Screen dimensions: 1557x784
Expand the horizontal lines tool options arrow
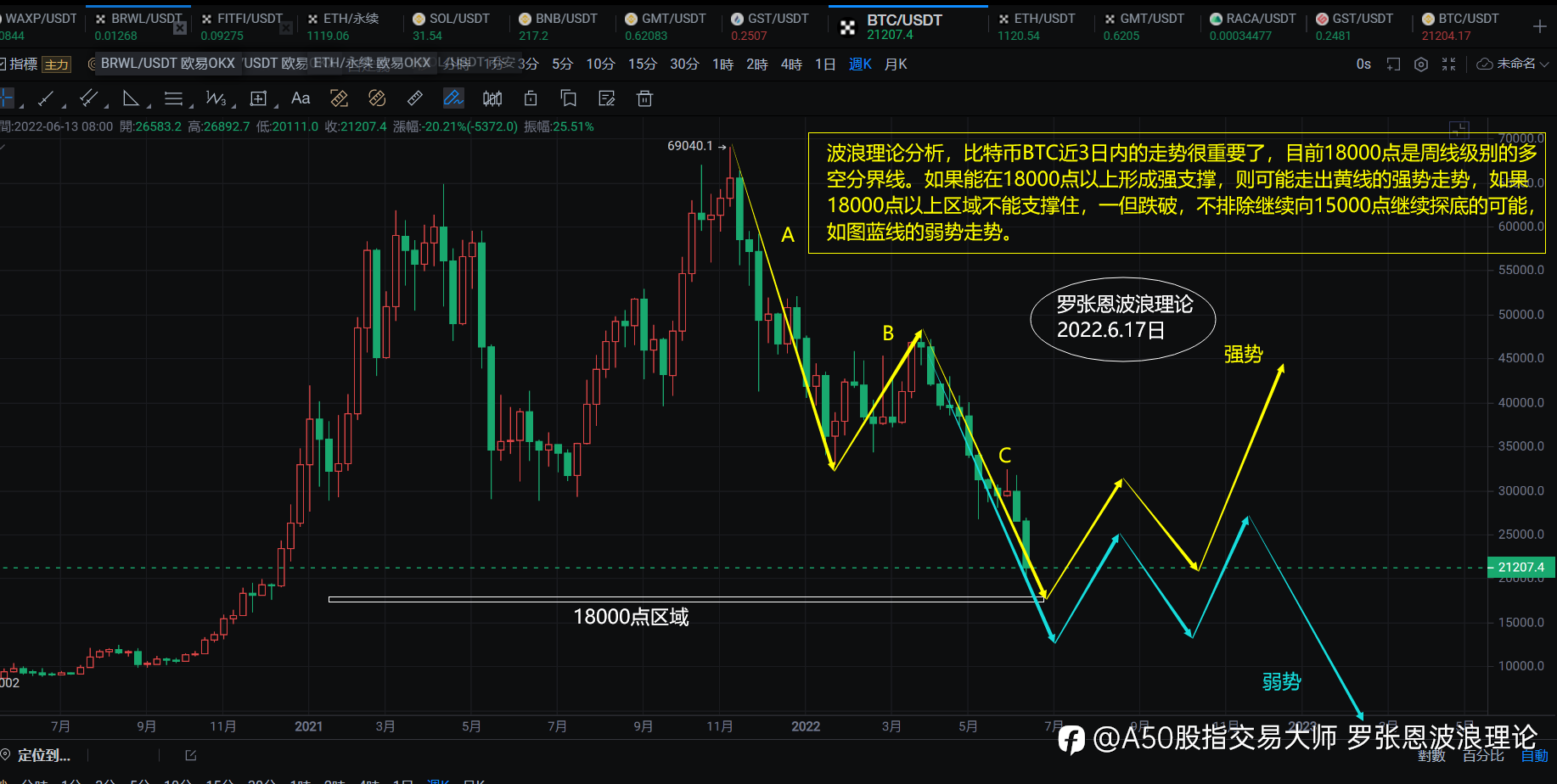point(191,105)
